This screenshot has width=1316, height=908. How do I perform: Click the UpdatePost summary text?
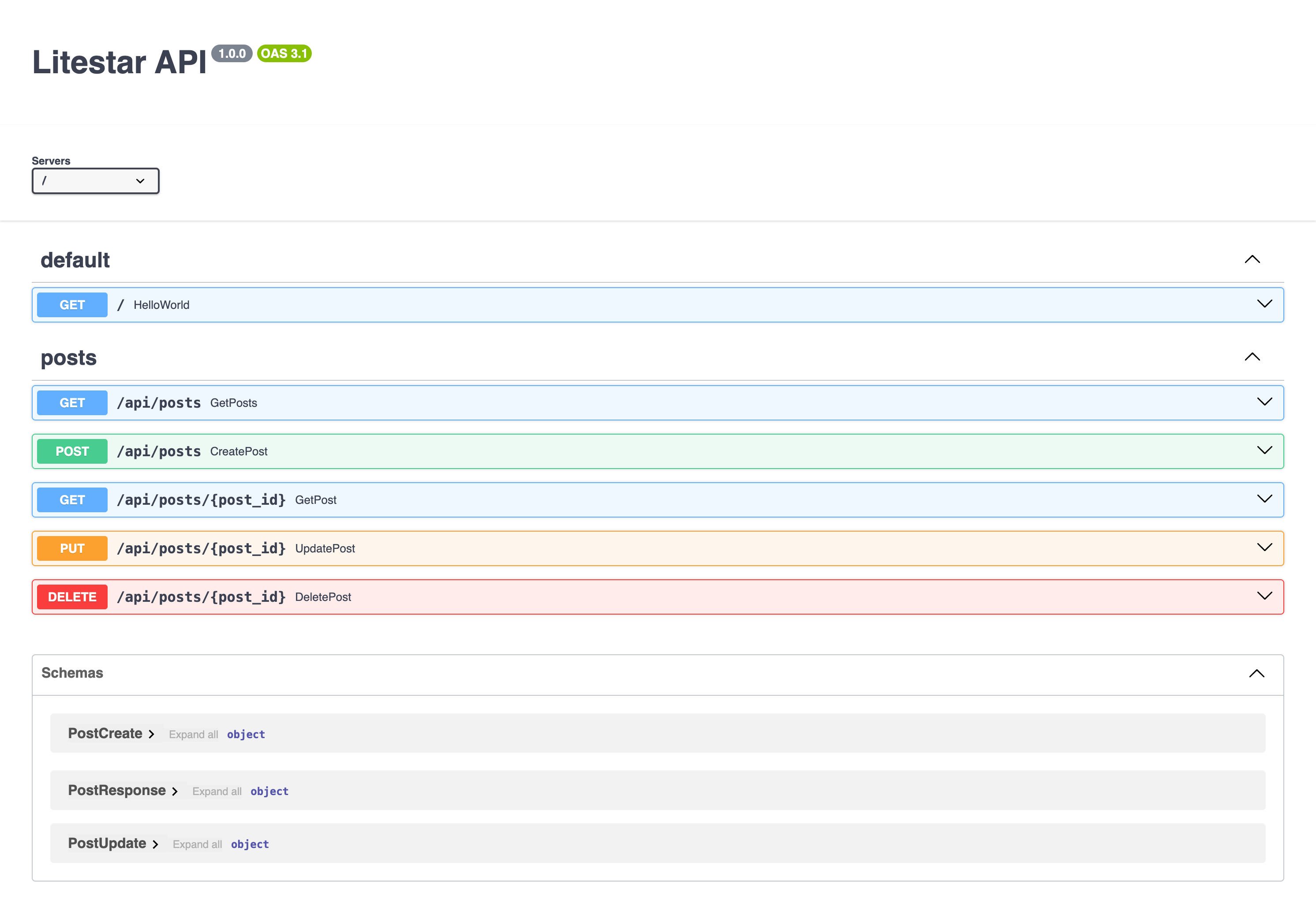325,548
